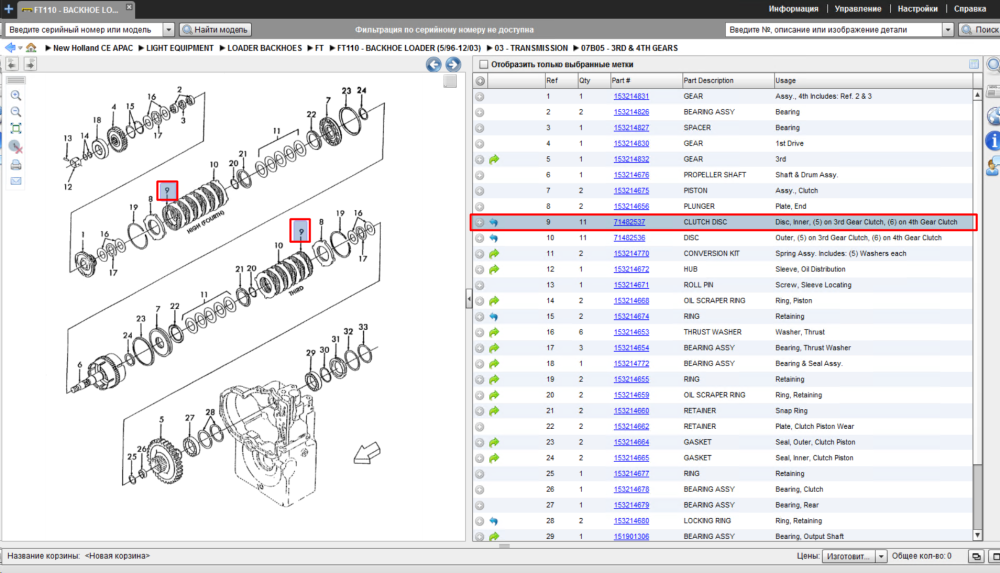Open the dropdown arrow beside the back arrow
The height and width of the screenshot is (573, 1000).
pos(20,48)
